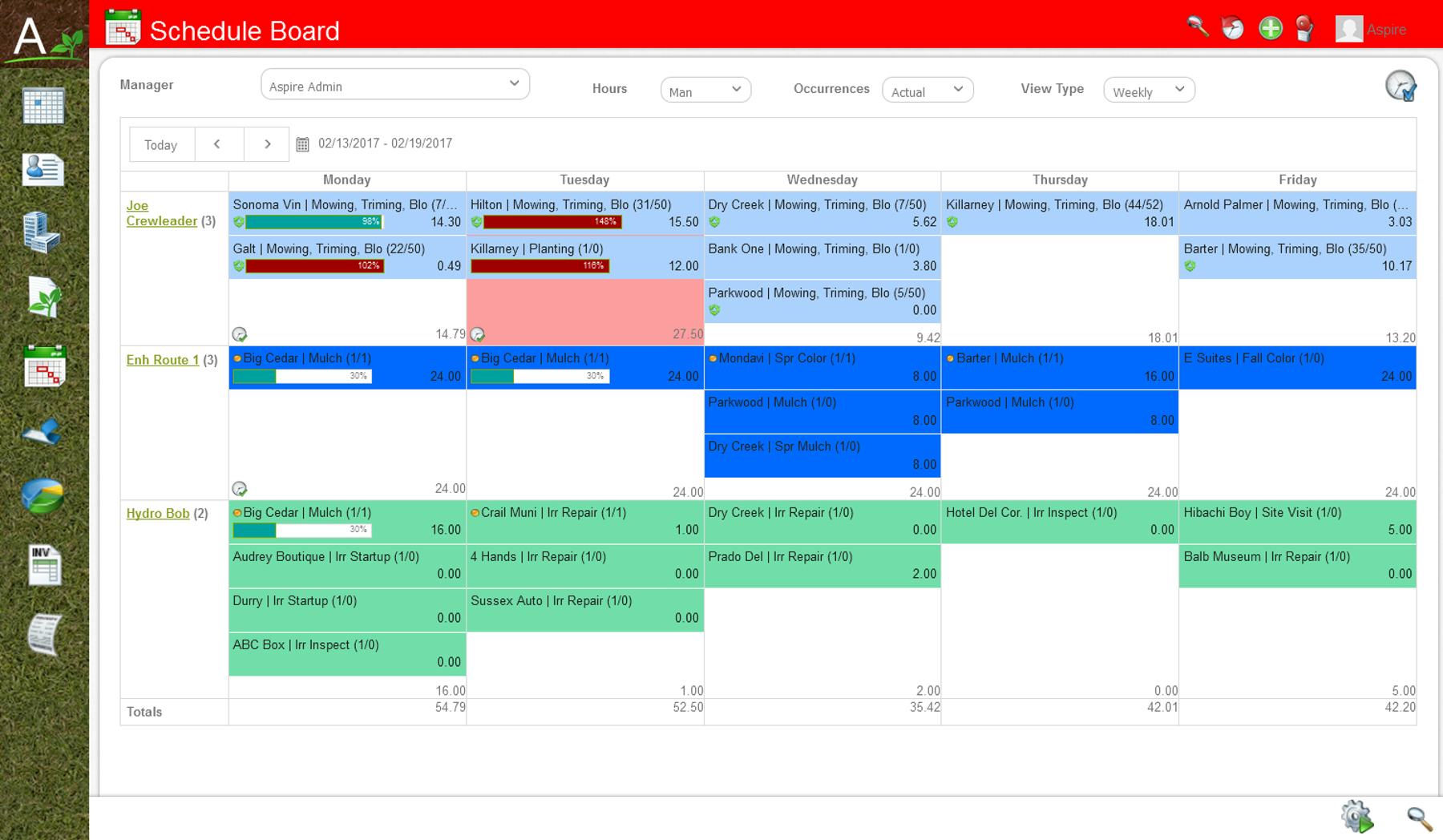Viewport: 1443px width, 840px height.
Task: Click the orange dot on the Crail Muni card
Action: (475, 513)
